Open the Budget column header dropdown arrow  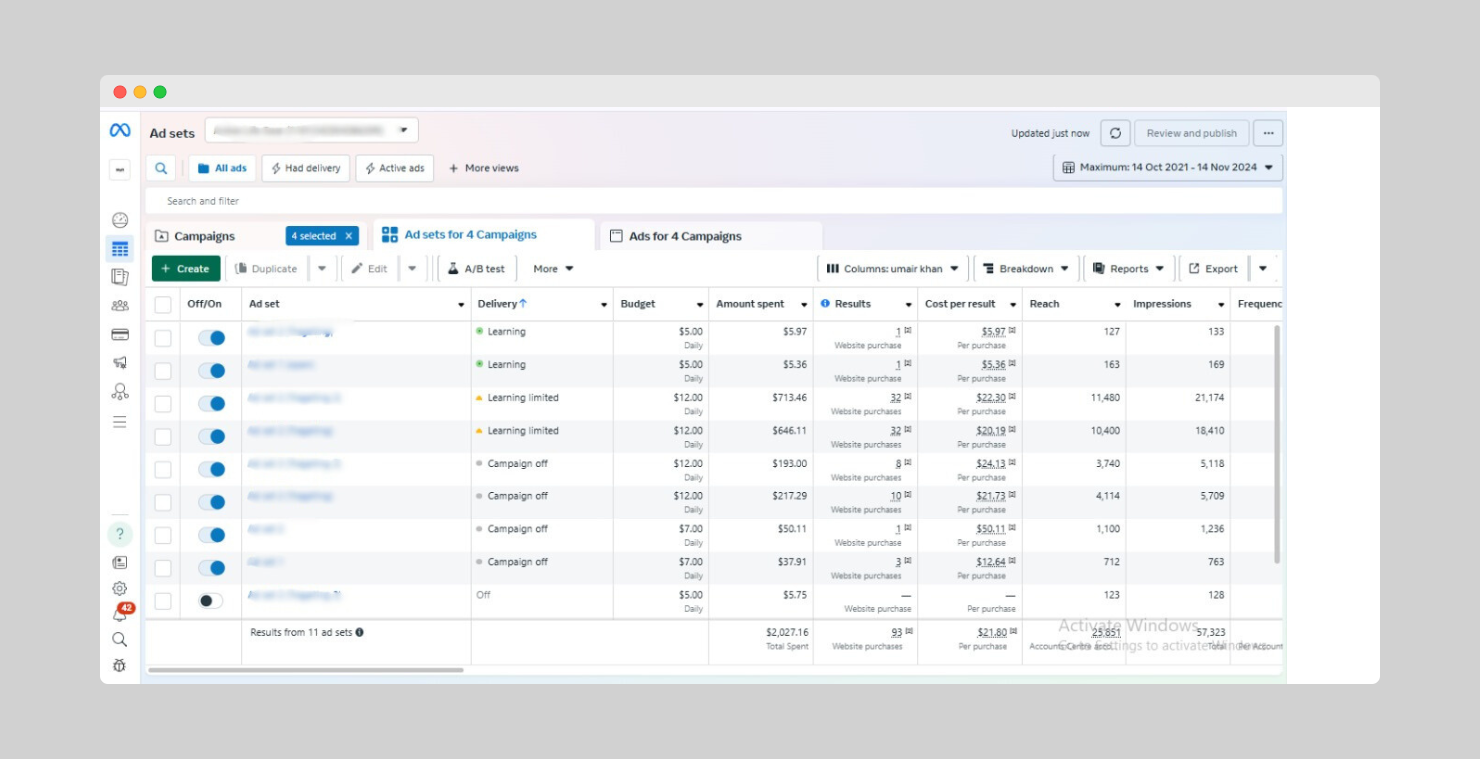(700, 305)
